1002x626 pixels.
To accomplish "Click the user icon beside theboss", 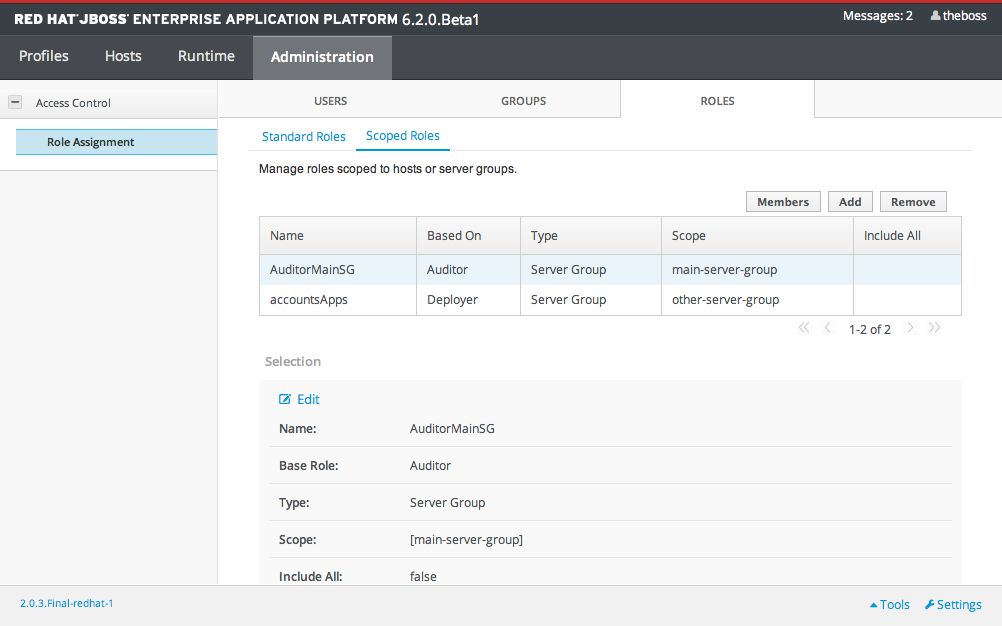I will (x=935, y=16).
